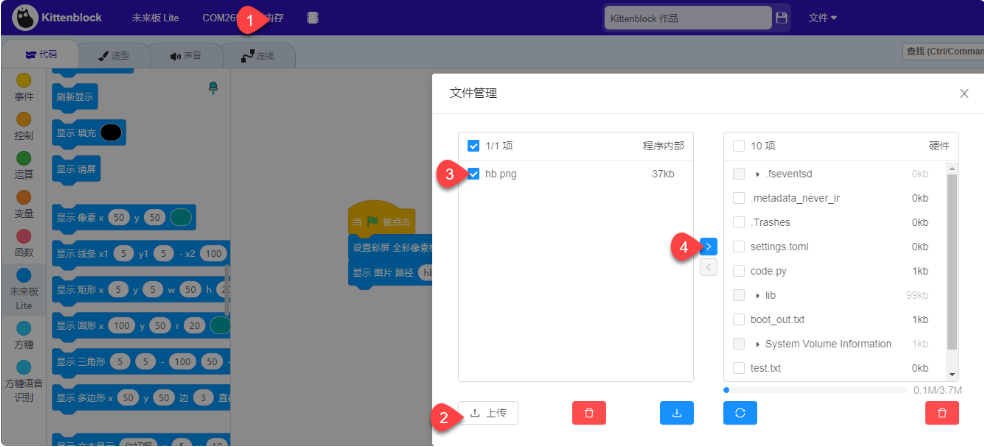Transfer file to hardware with right arrow button

(709, 247)
